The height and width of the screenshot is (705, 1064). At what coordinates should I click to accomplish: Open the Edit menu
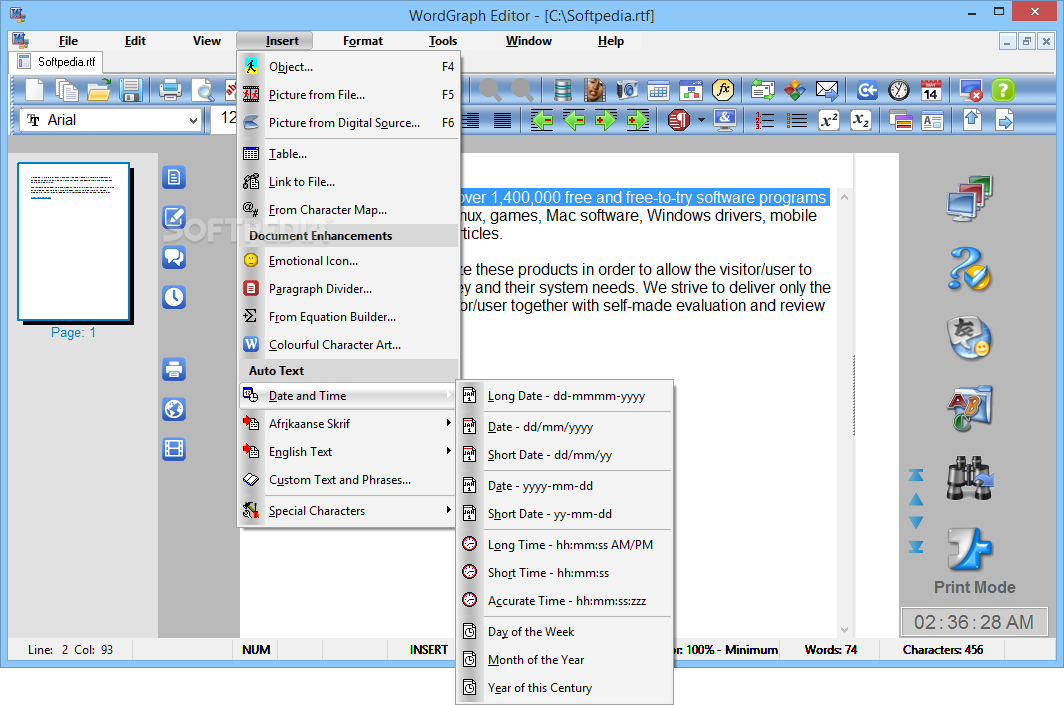pyautogui.click(x=135, y=41)
